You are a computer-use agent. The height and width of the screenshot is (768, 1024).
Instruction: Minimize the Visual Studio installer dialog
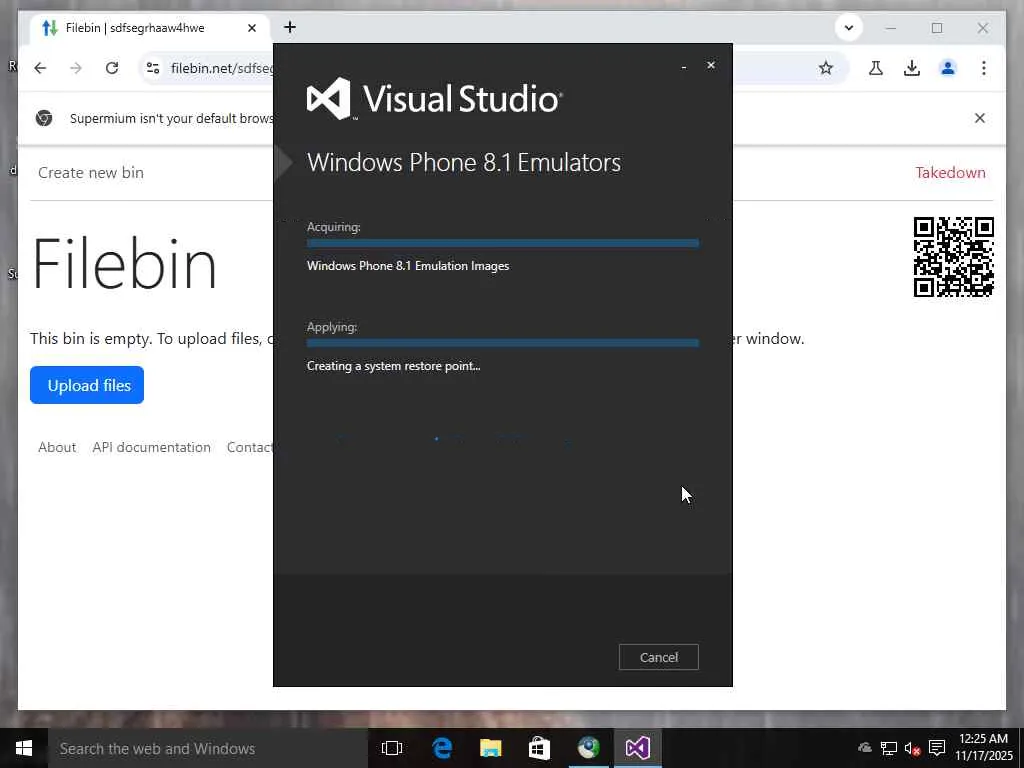coord(684,67)
